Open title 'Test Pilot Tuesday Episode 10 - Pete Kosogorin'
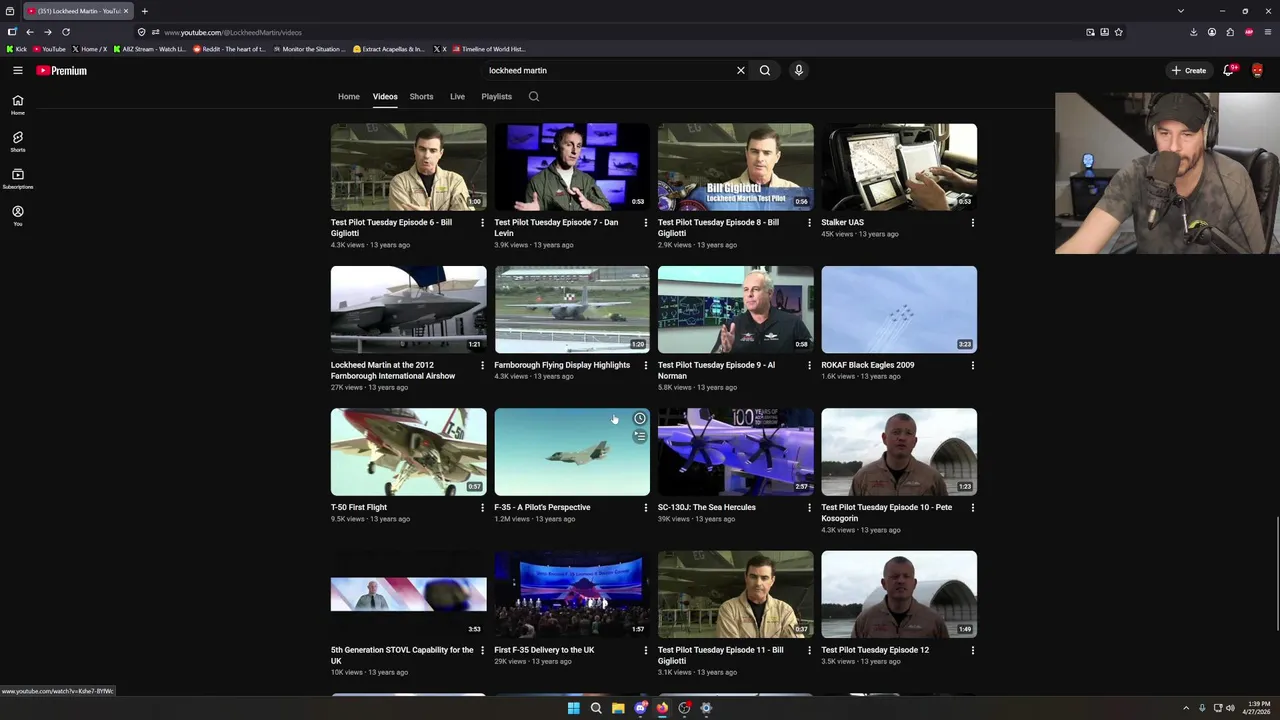 (x=886, y=513)
